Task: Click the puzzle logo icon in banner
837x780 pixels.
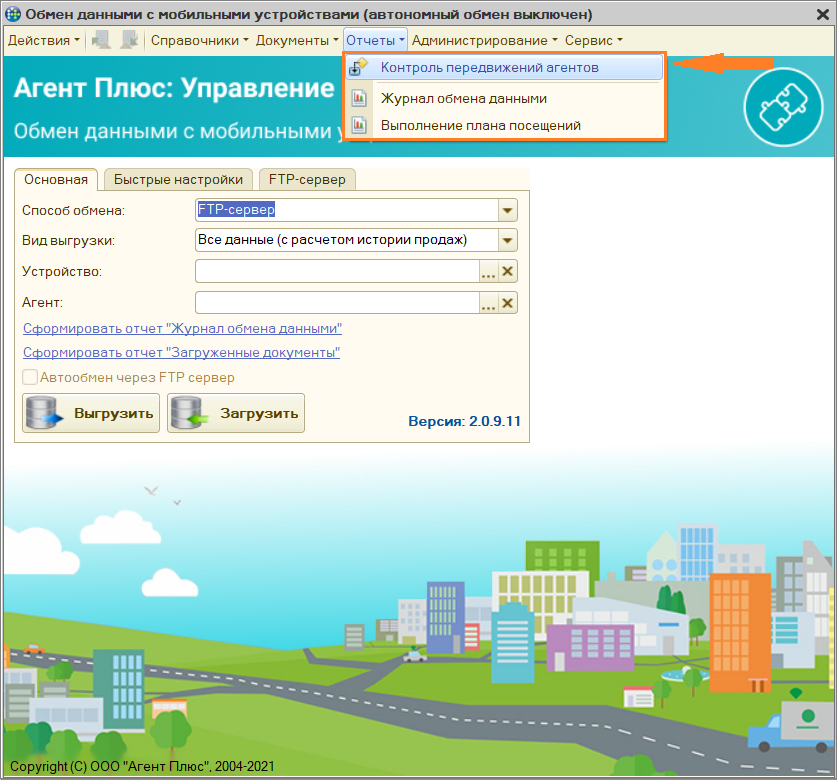Action: (783, 107)
